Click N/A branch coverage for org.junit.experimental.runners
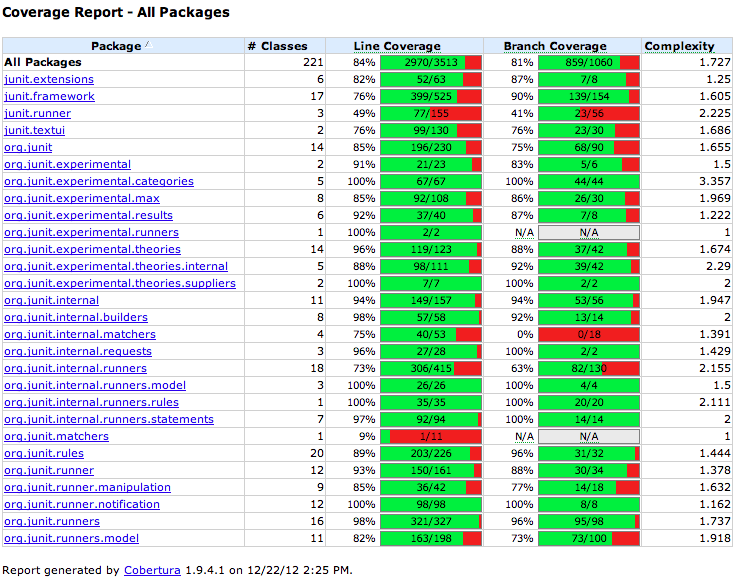Image resolution: width=734 pixels, height=582 pixels. click(589, 232)
